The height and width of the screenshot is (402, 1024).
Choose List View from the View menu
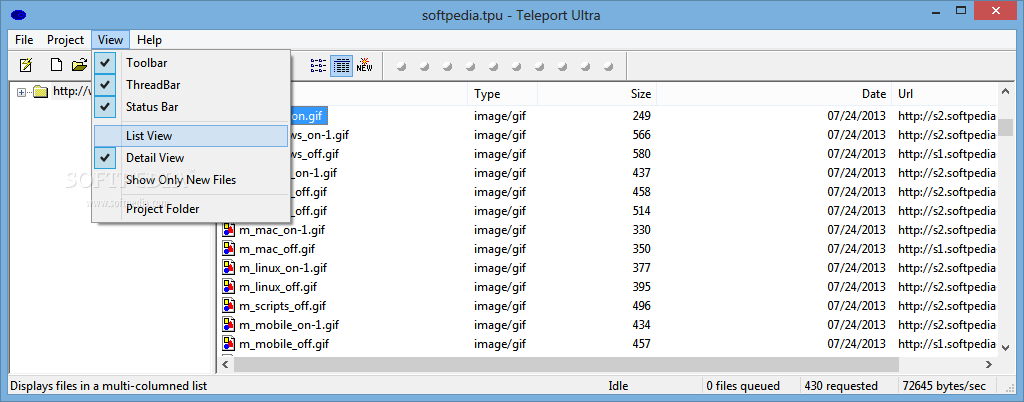click(191, 136)
